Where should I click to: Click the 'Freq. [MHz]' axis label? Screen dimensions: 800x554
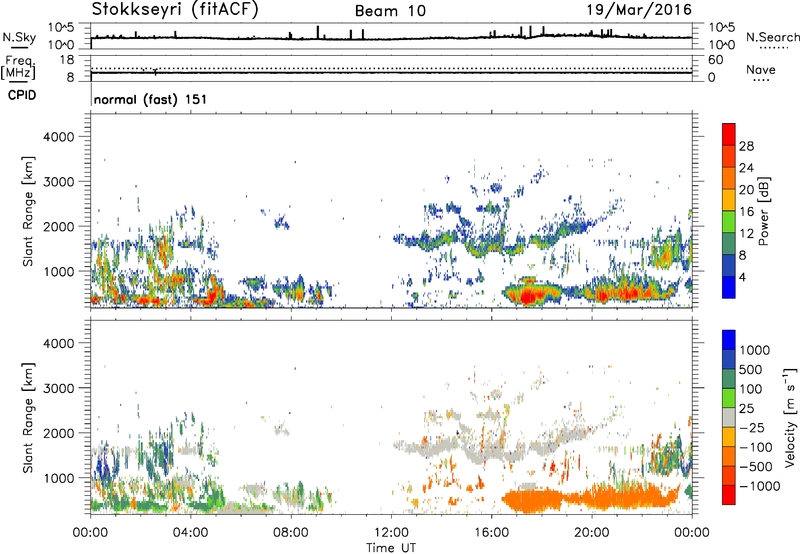click(x=18, y=68)
